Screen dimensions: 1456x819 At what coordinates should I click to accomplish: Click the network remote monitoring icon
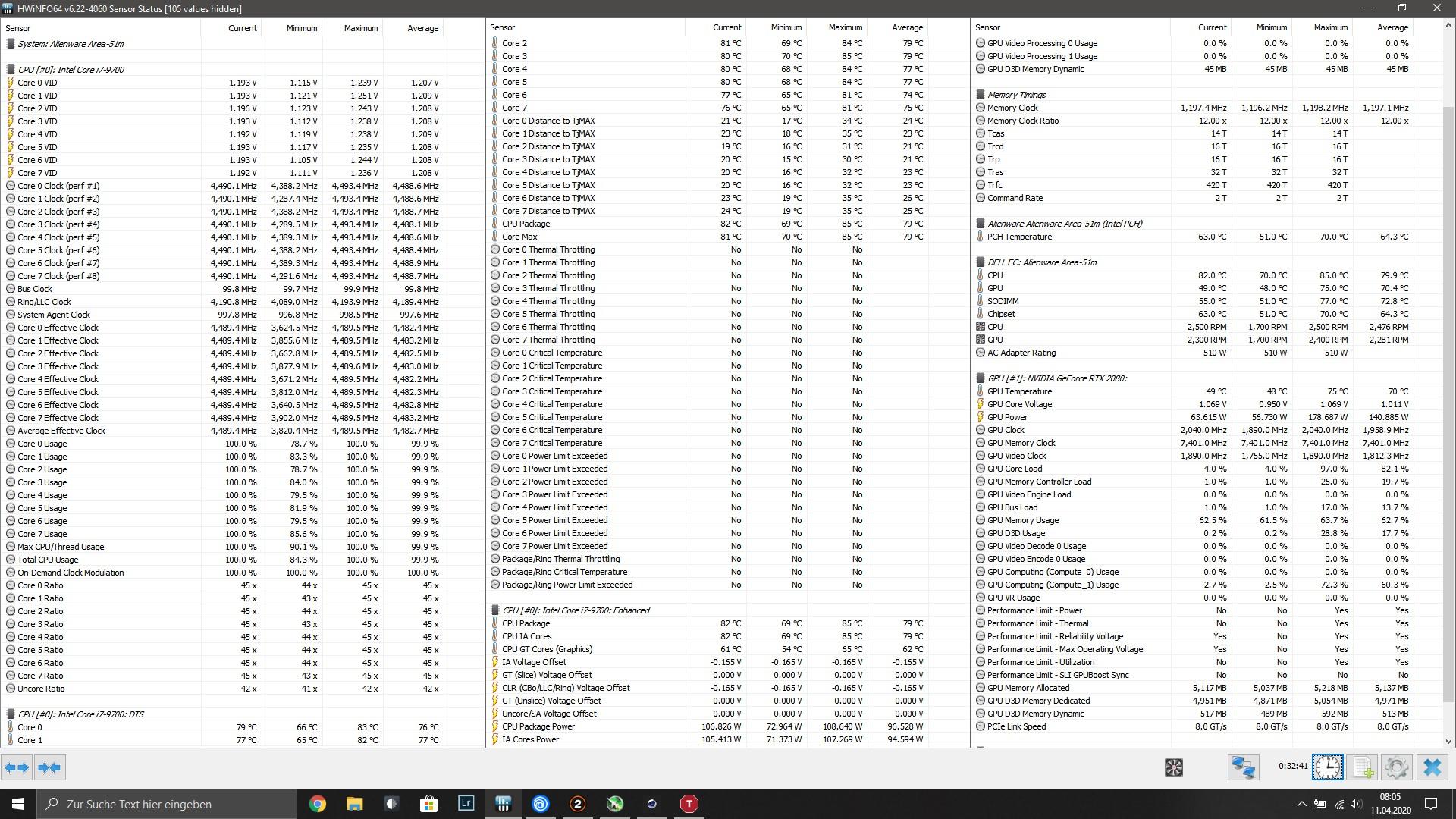1243,767
